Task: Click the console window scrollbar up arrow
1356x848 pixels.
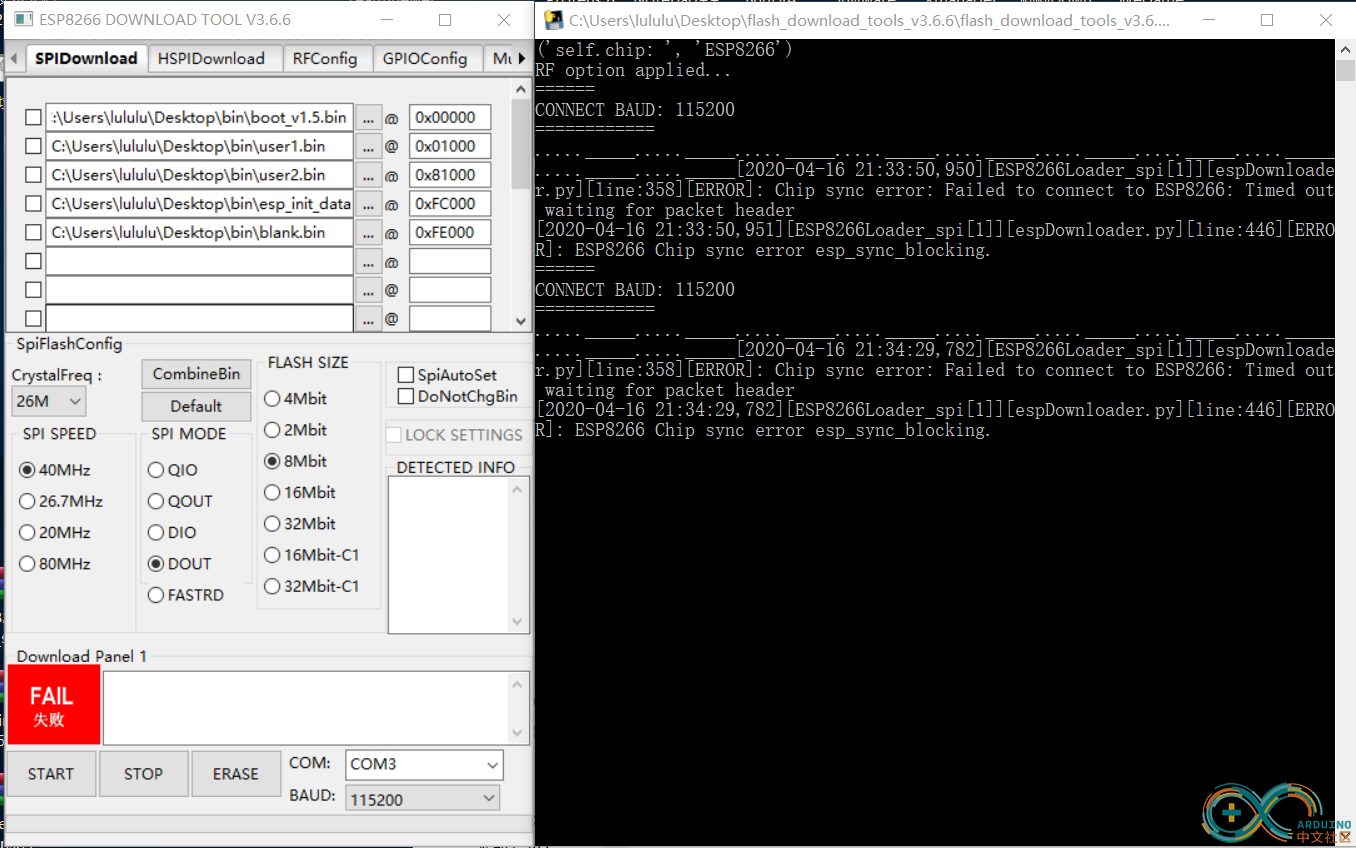Action: pyautogui.click(x=1345, y=50)
